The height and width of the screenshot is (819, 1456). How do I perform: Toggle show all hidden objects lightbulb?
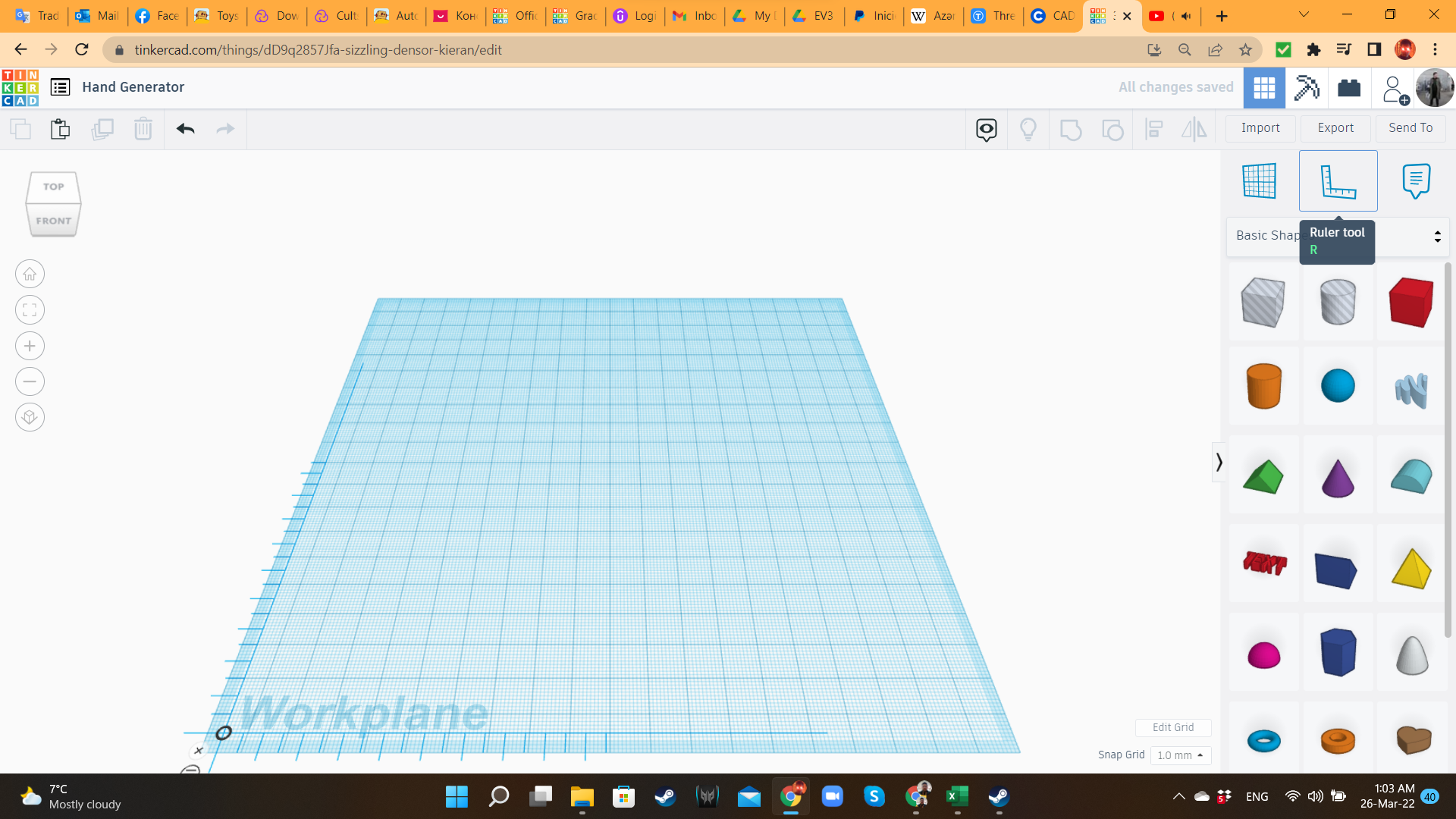pyautogui.click(x=1028, y=130)
